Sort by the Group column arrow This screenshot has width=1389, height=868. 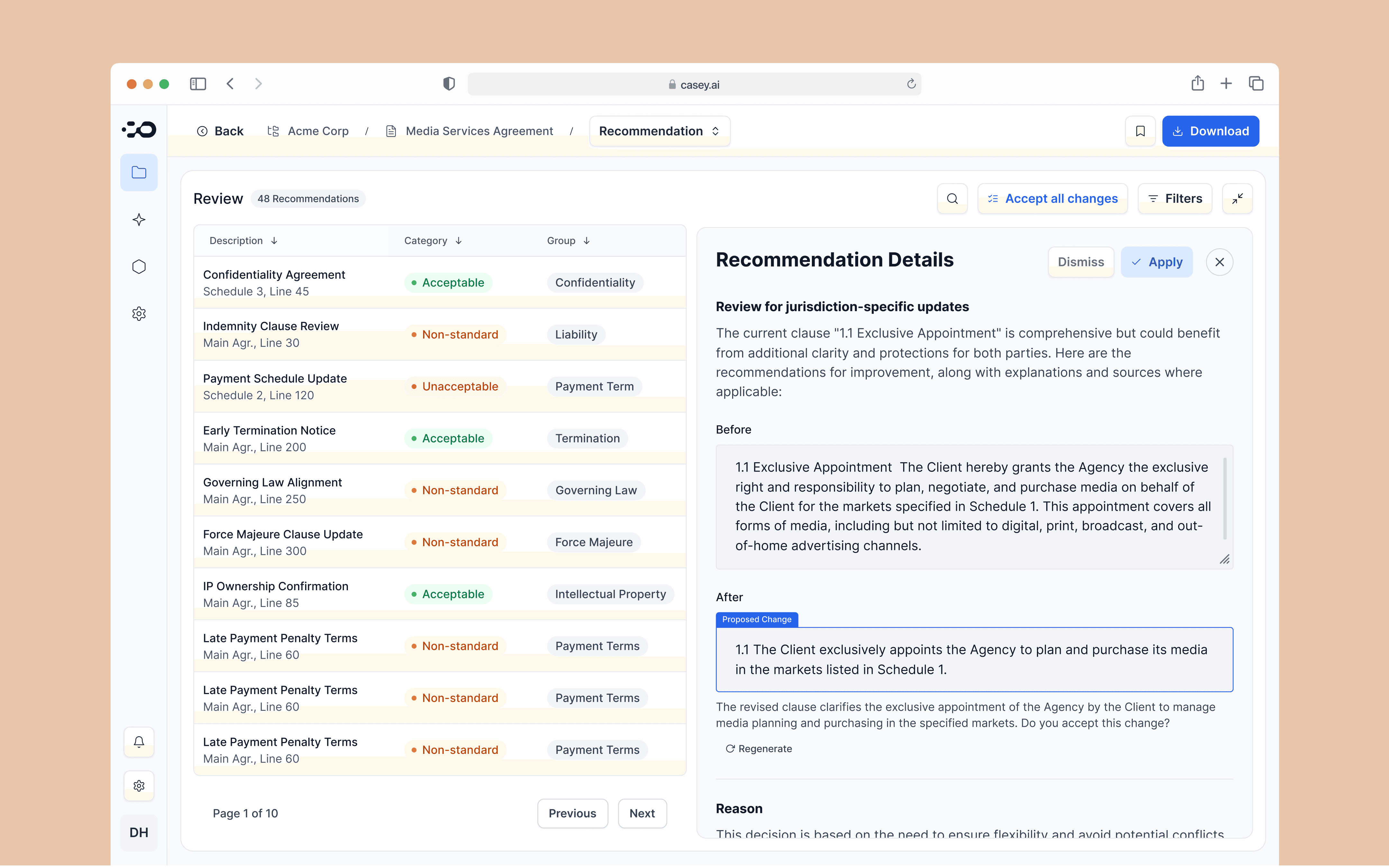(586, 240)
